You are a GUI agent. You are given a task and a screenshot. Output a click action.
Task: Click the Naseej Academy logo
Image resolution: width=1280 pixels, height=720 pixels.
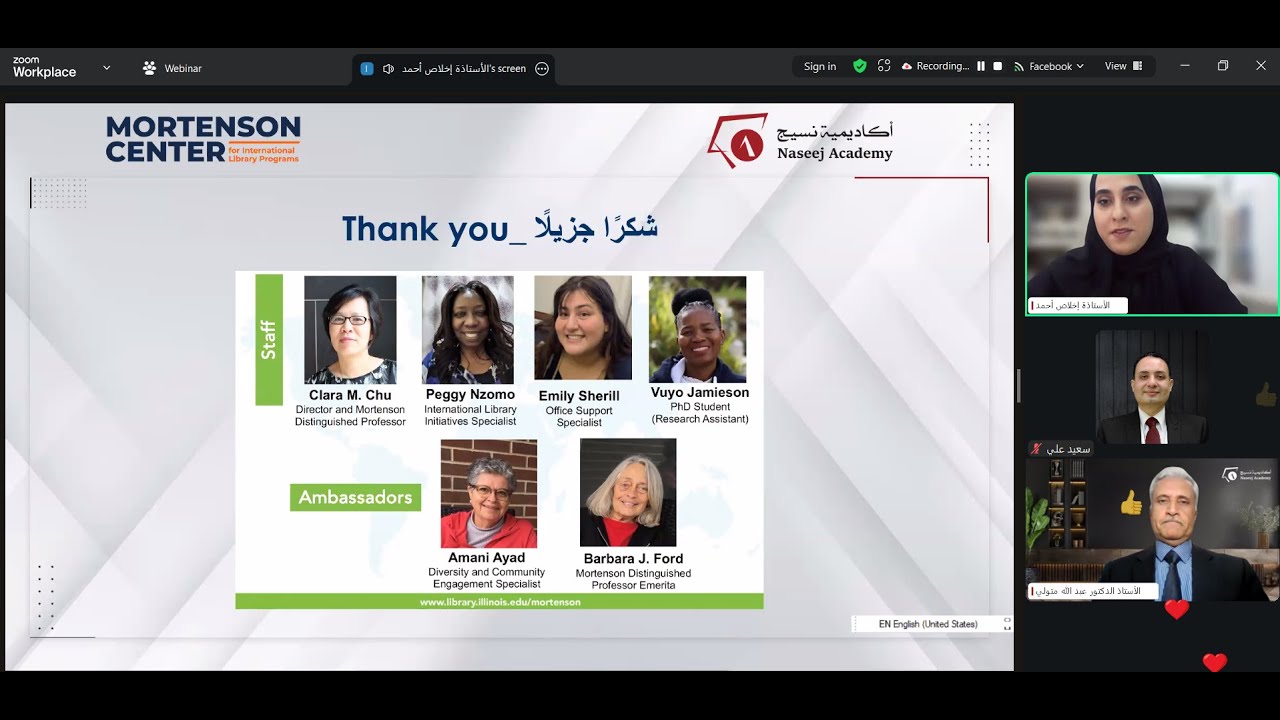click(800, 141)
